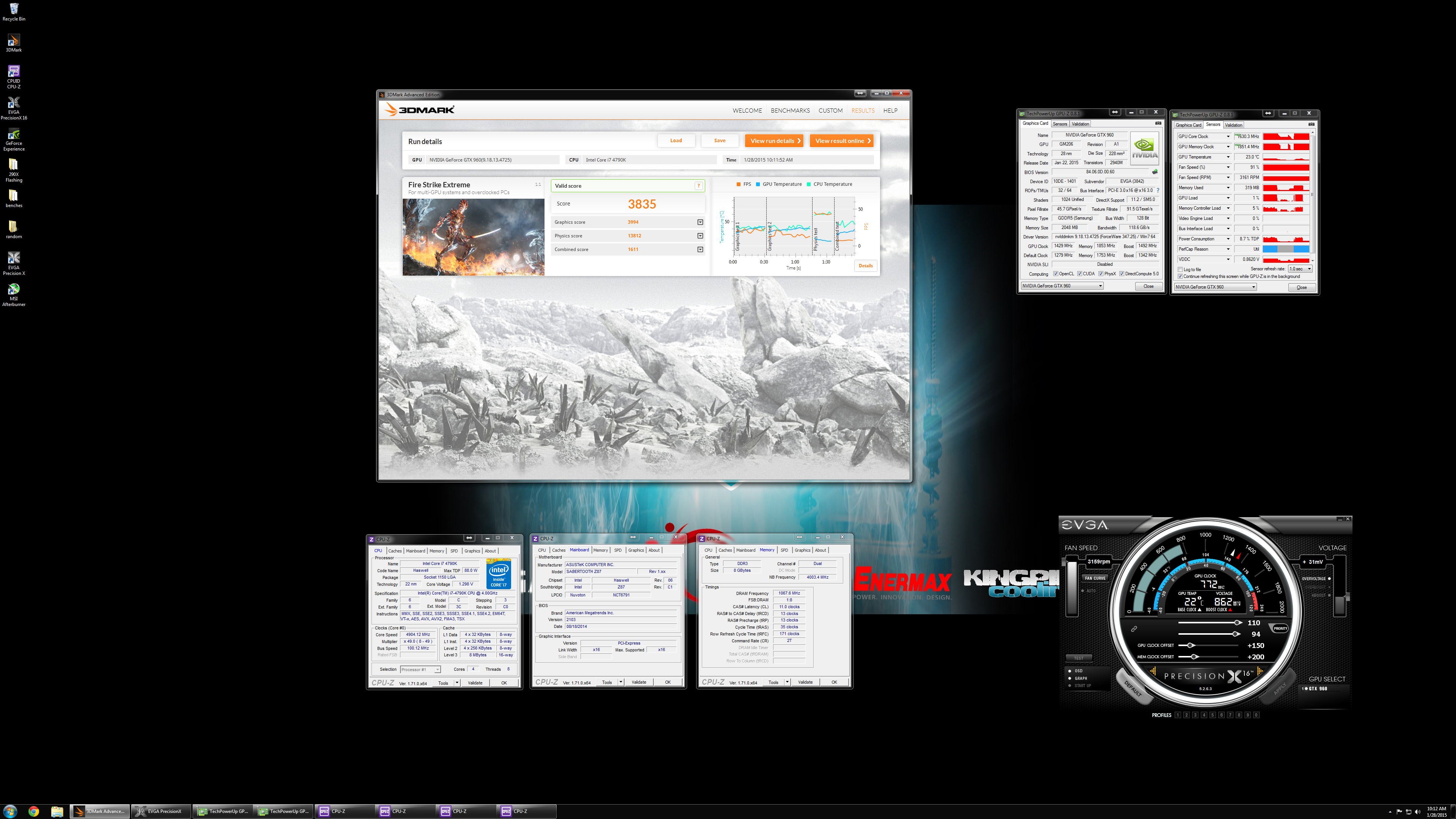Open Tools dropdown arrow in CPU-Z CPU window
The width and height of the screenshot is (1456, 819).
[457, 683]
